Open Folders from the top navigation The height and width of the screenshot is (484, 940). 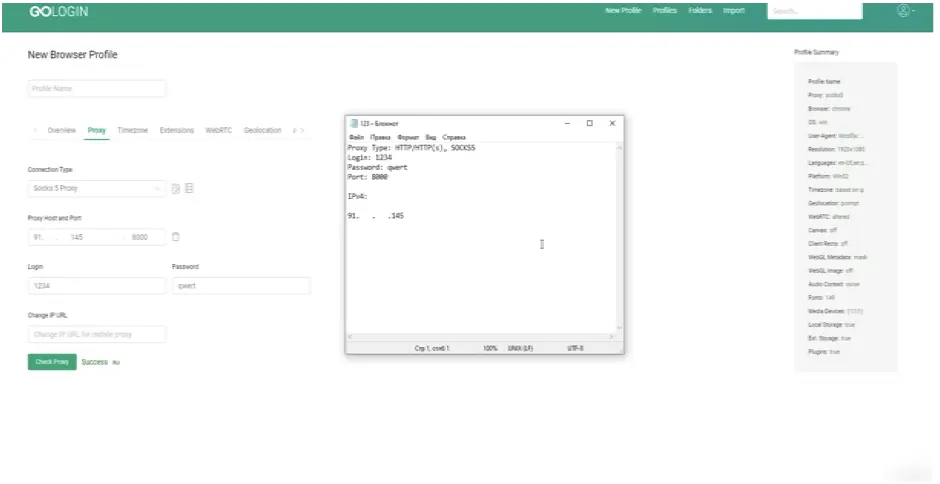(x=700, y=11)
